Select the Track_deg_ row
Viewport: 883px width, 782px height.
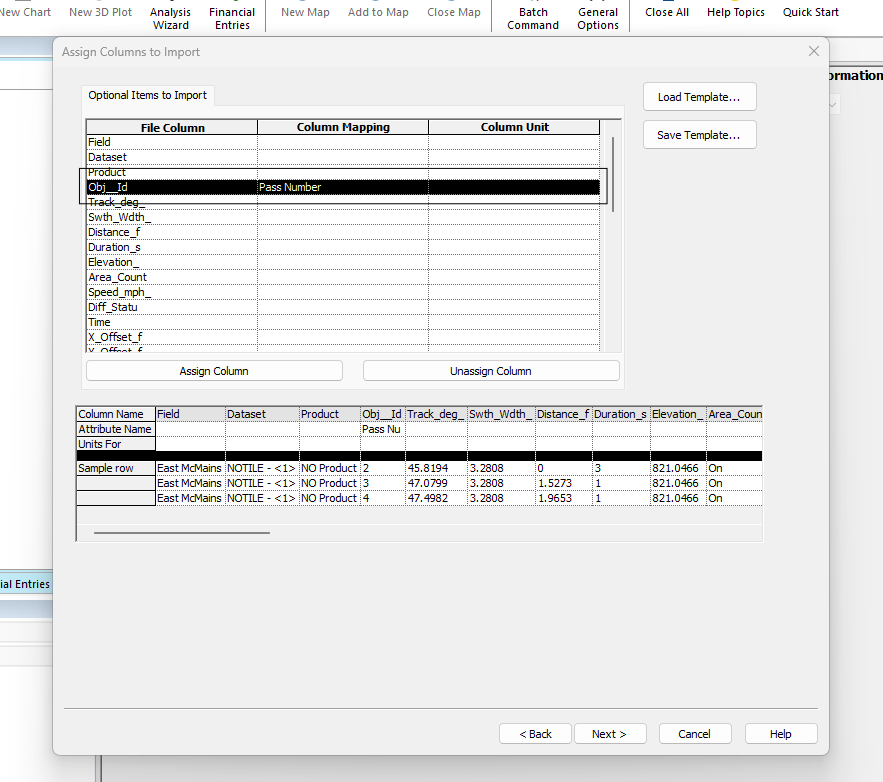pos(343,202)
